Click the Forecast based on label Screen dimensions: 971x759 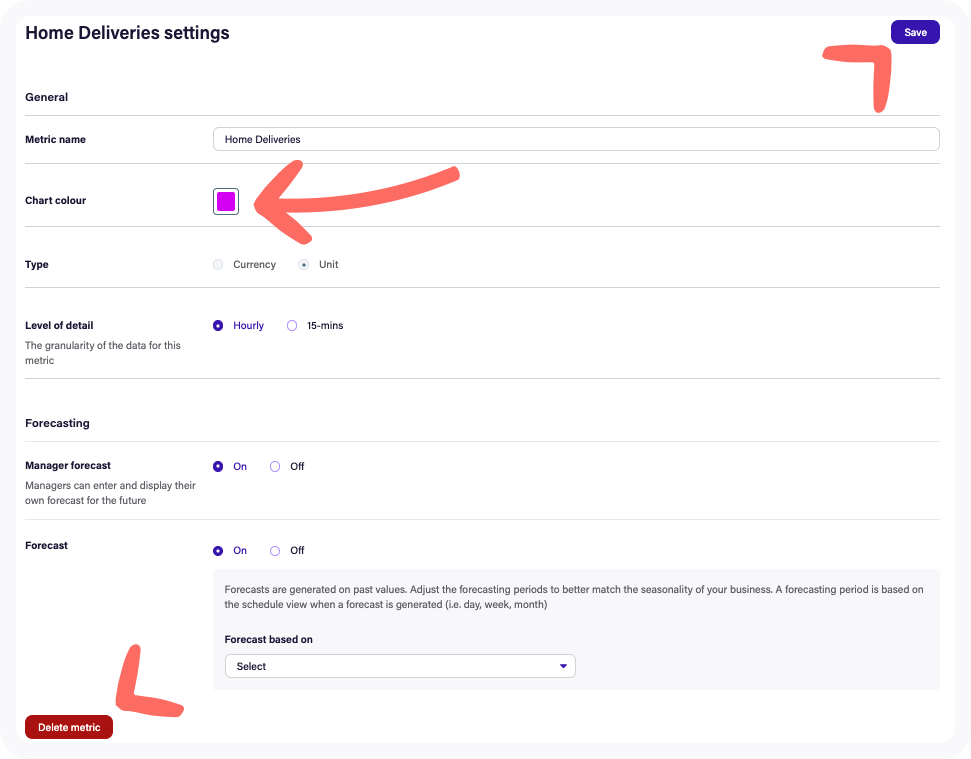(268, 640)
